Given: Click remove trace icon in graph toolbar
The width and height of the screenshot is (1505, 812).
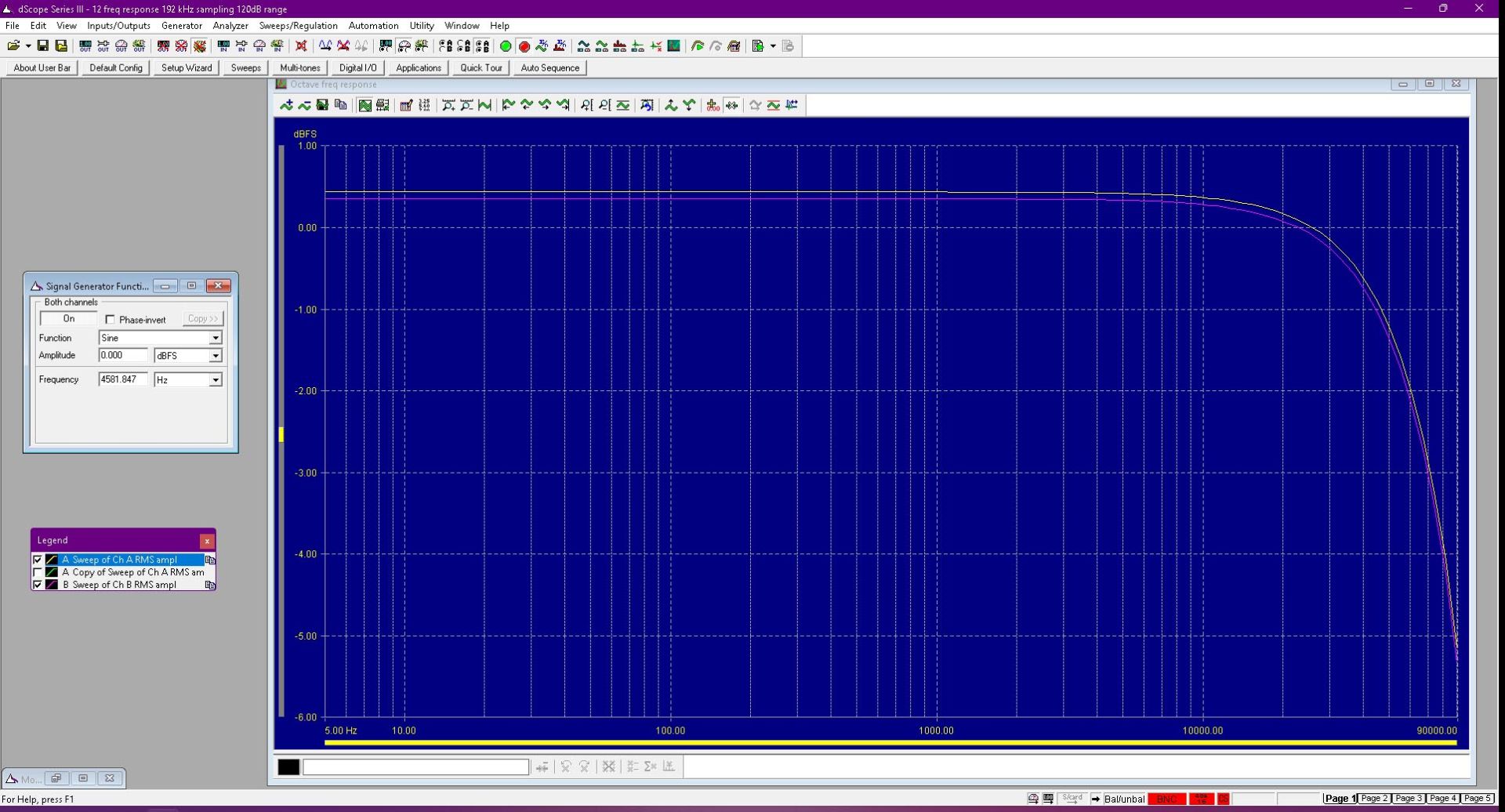Looking at the screenshot, I should (304, 105).
